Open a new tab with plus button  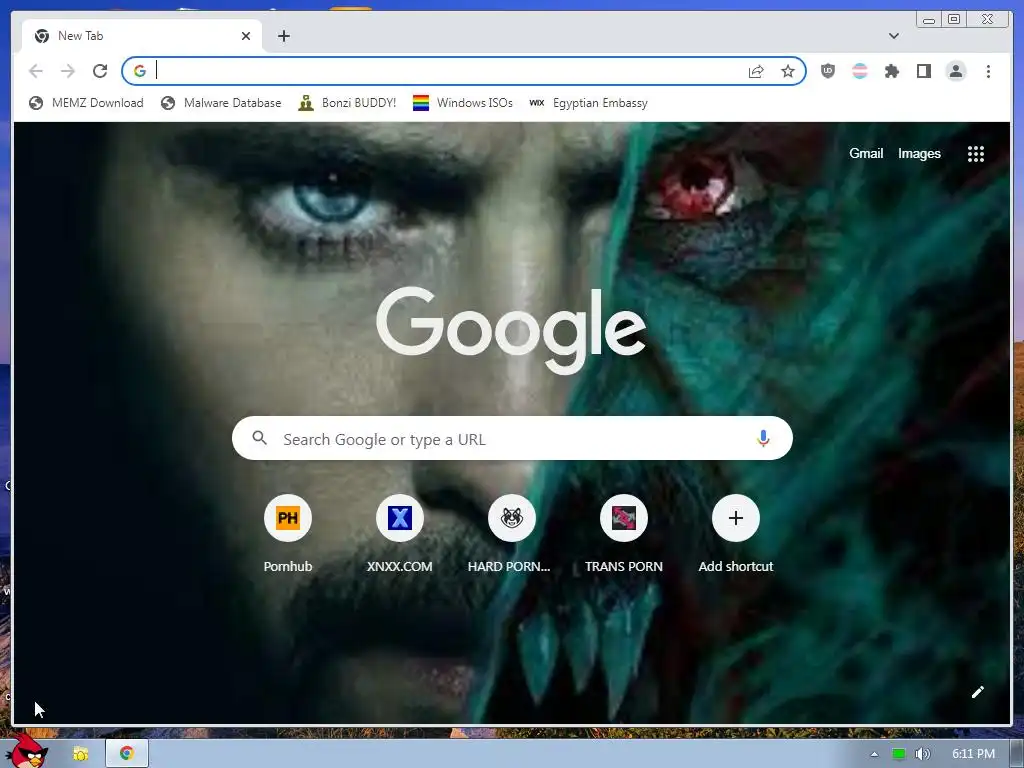pyautogui.click(x=283, y=36)
